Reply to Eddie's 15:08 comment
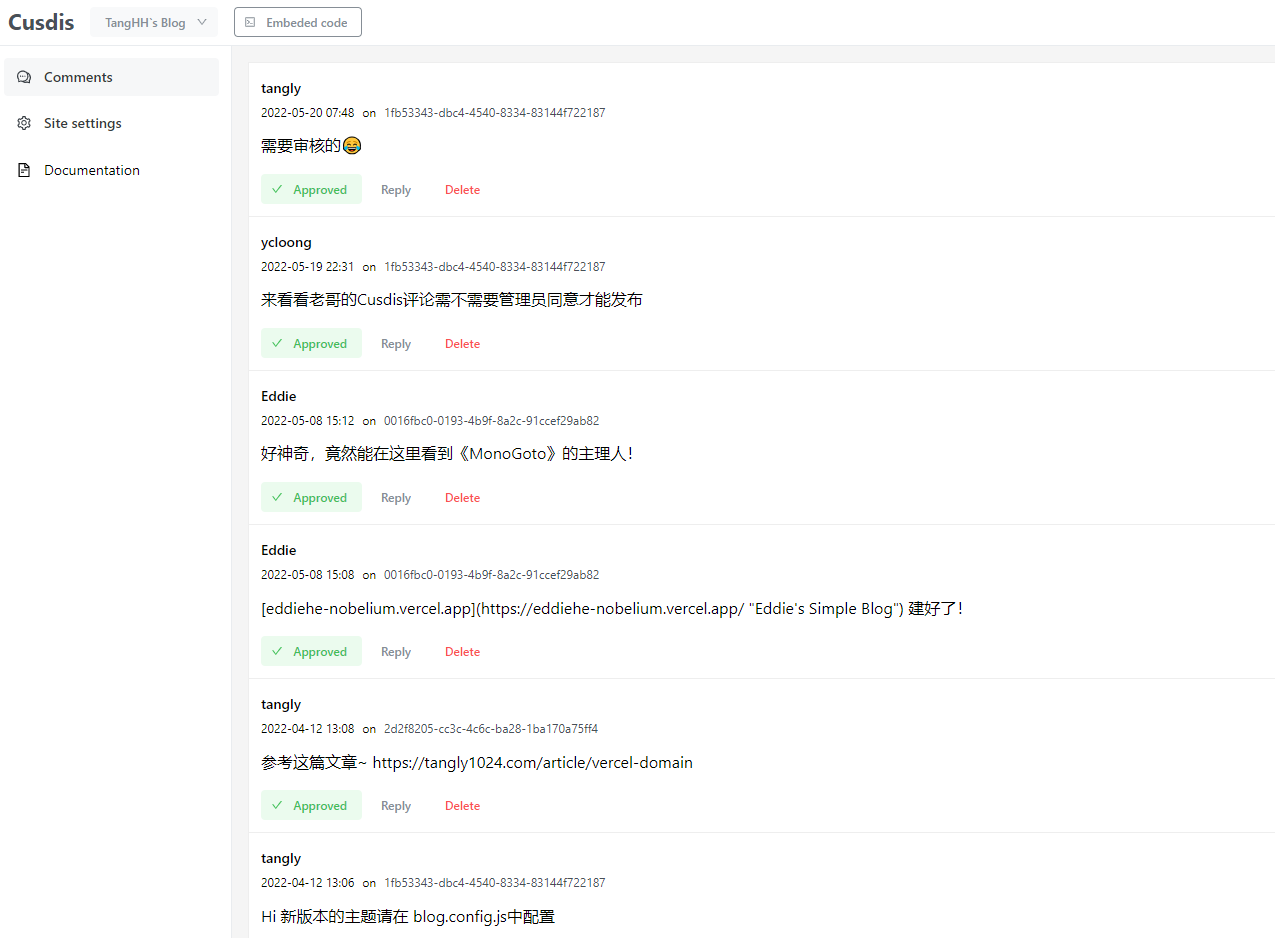Image resolution: width=1275 pixels, height=938 pixels. pos(396,652)
